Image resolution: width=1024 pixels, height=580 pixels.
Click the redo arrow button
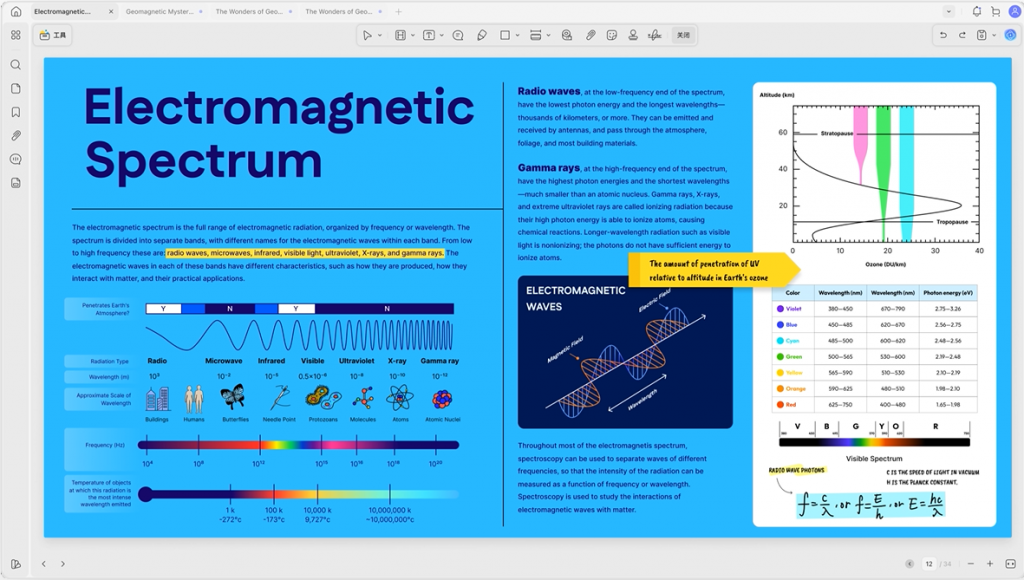click(x=962, y=35)
